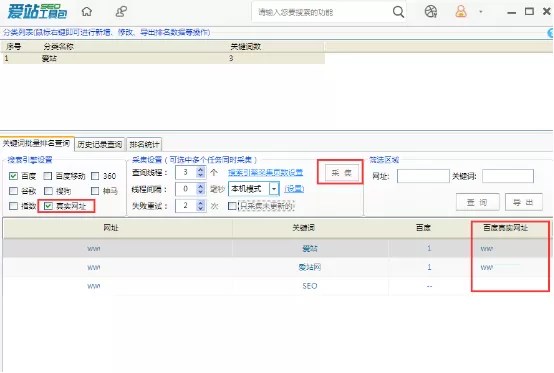Viewport: 554px width, 373px height.
Task: Focus the 网址 filter input
Action: click(423, 176)
